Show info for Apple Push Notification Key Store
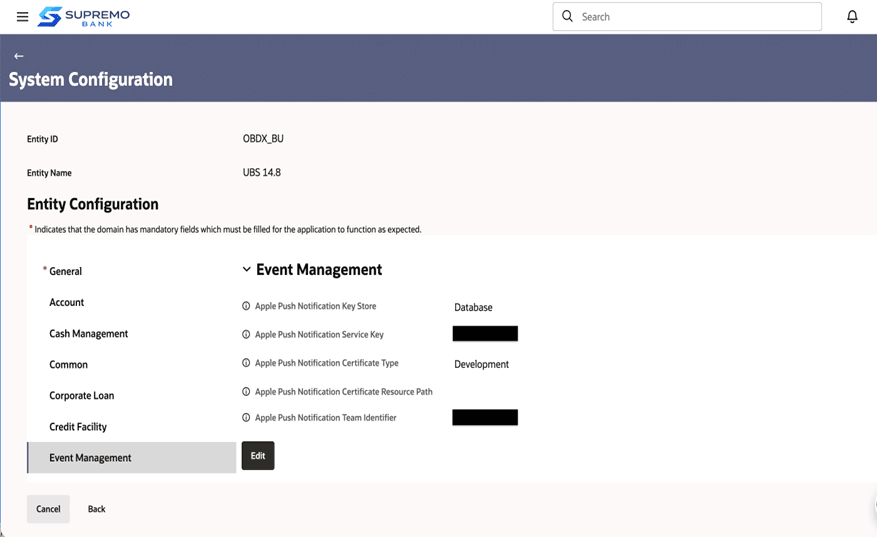Screen dimensions: 877x537 246,306
